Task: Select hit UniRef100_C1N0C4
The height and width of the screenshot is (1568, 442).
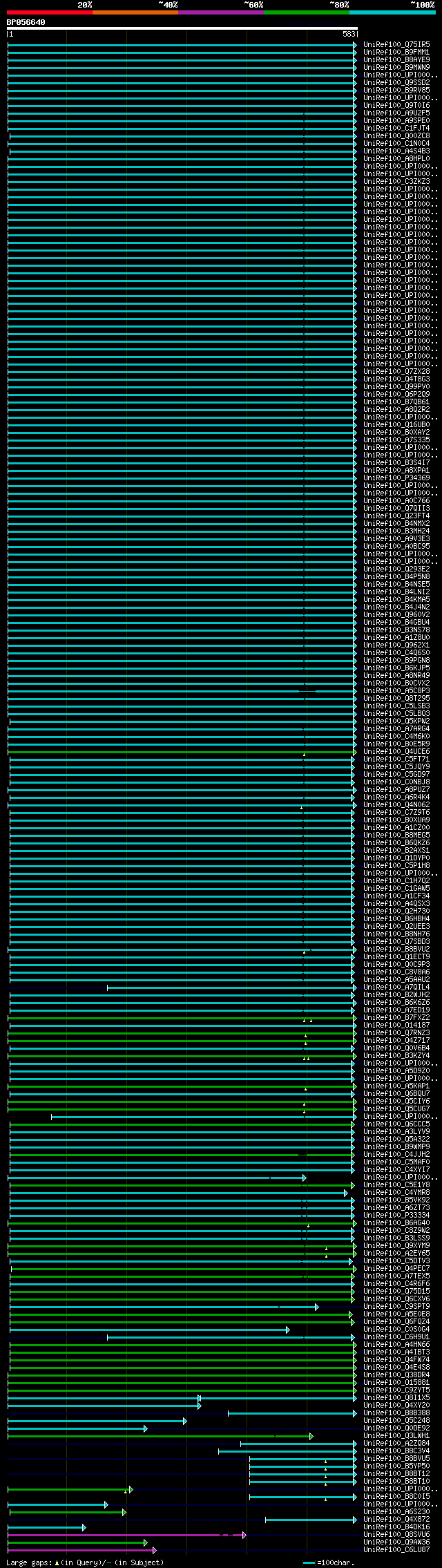Action: click(396, 143)
